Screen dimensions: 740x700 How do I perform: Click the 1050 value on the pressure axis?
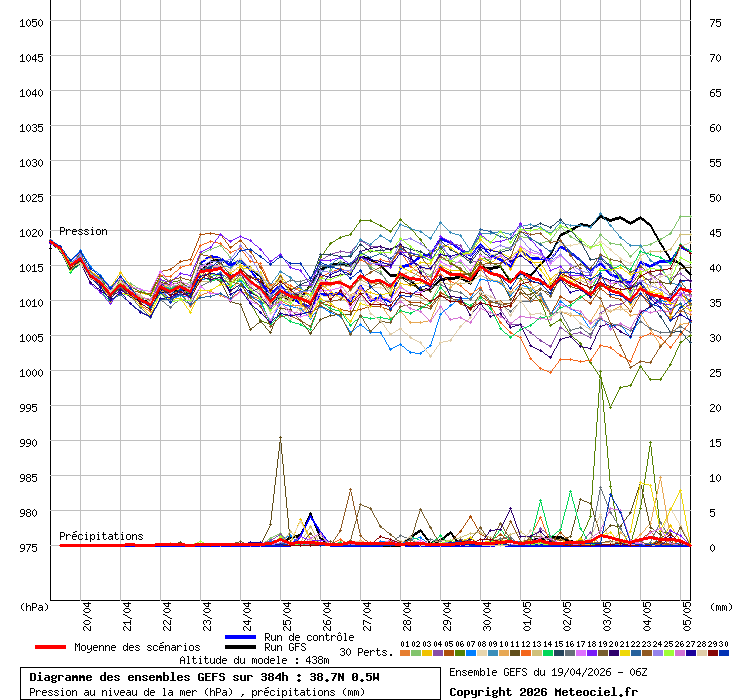tap(31, 22)
